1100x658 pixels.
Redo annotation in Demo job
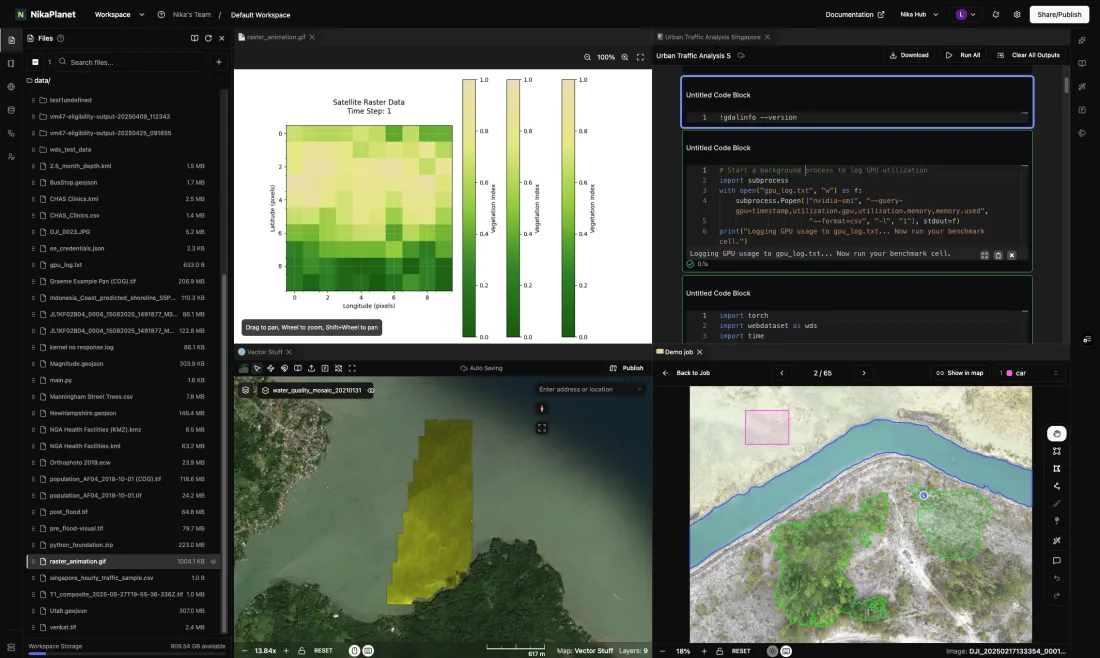[x=1057, y=596]
